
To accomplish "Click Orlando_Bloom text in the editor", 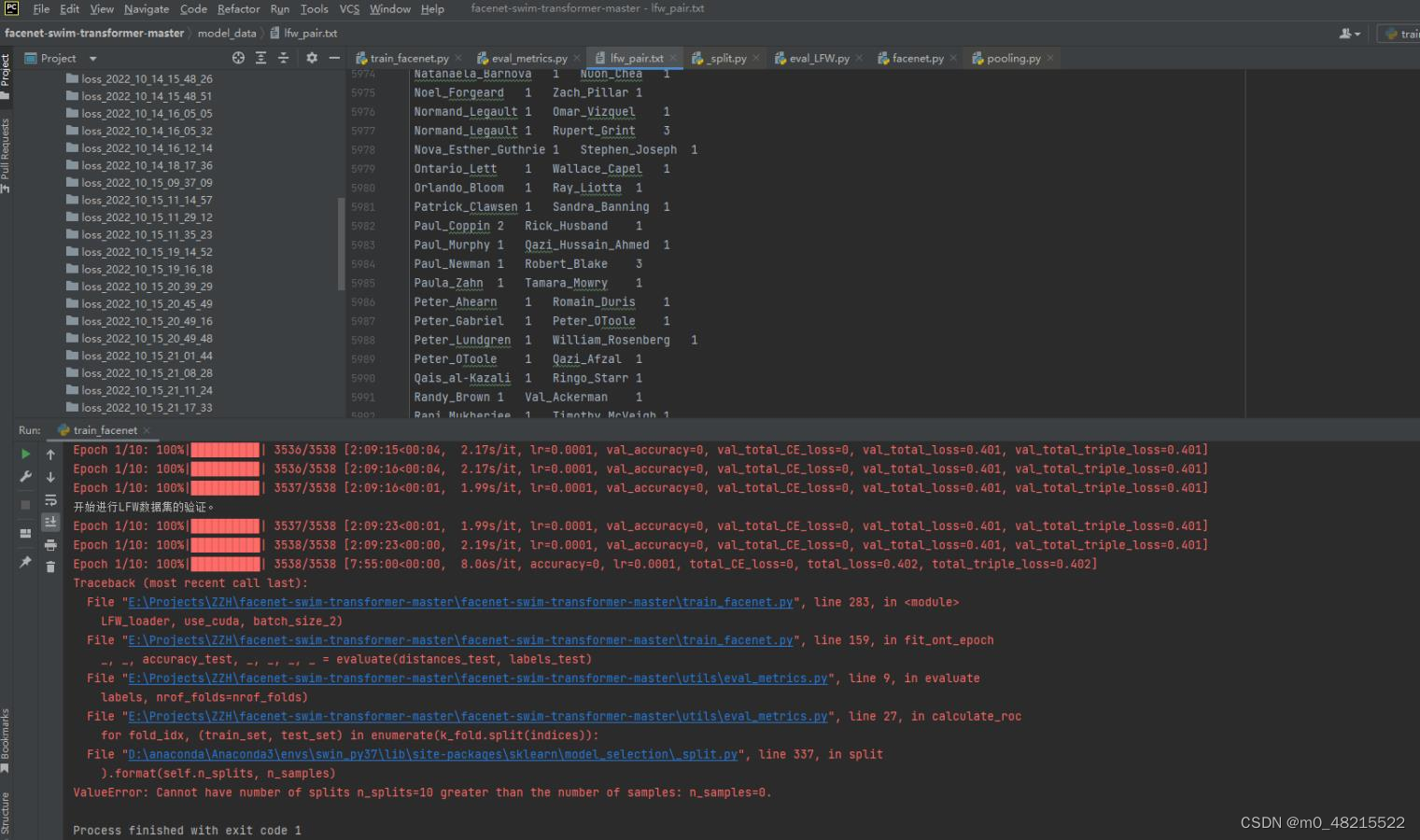I will 459,188.
